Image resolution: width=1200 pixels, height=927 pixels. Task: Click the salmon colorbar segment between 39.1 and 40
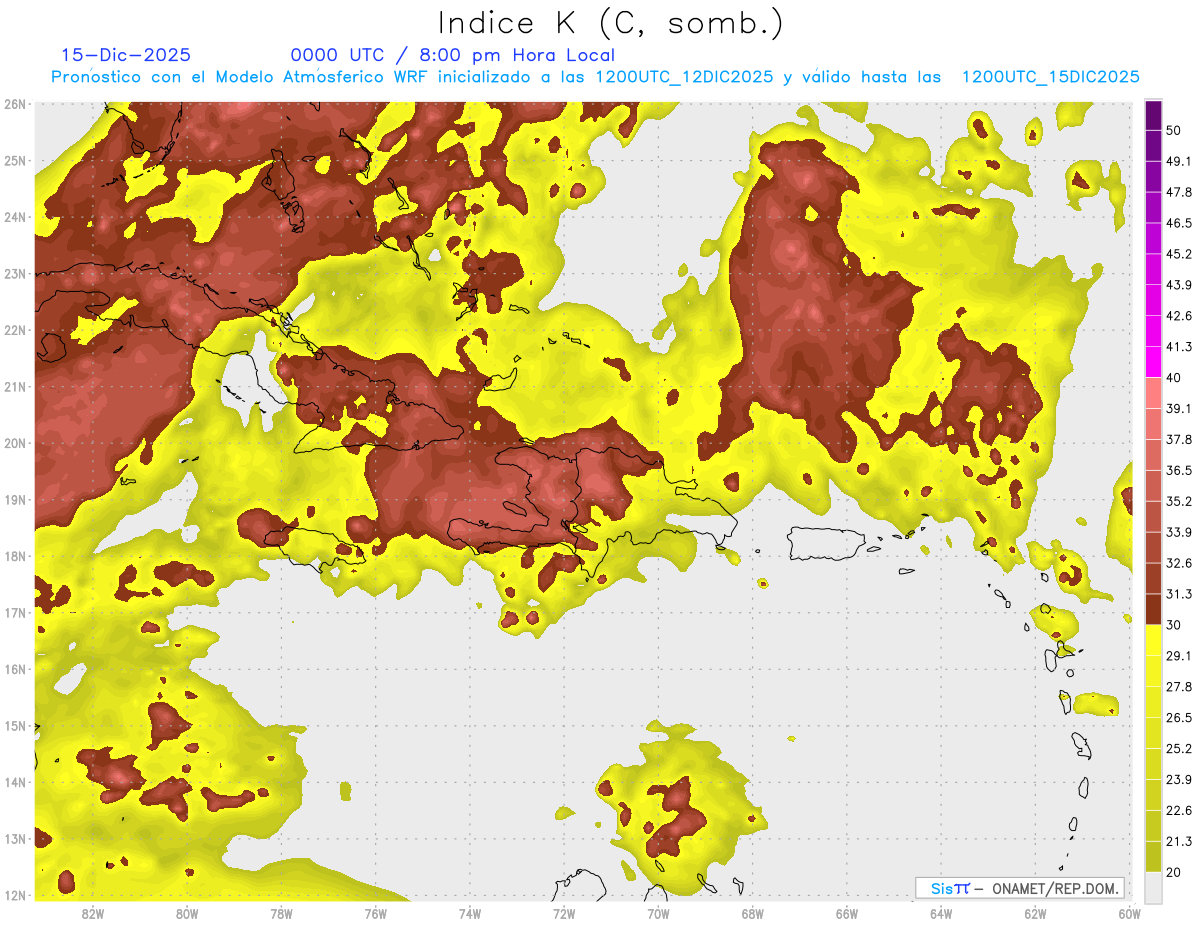[x=1152, y=393]
